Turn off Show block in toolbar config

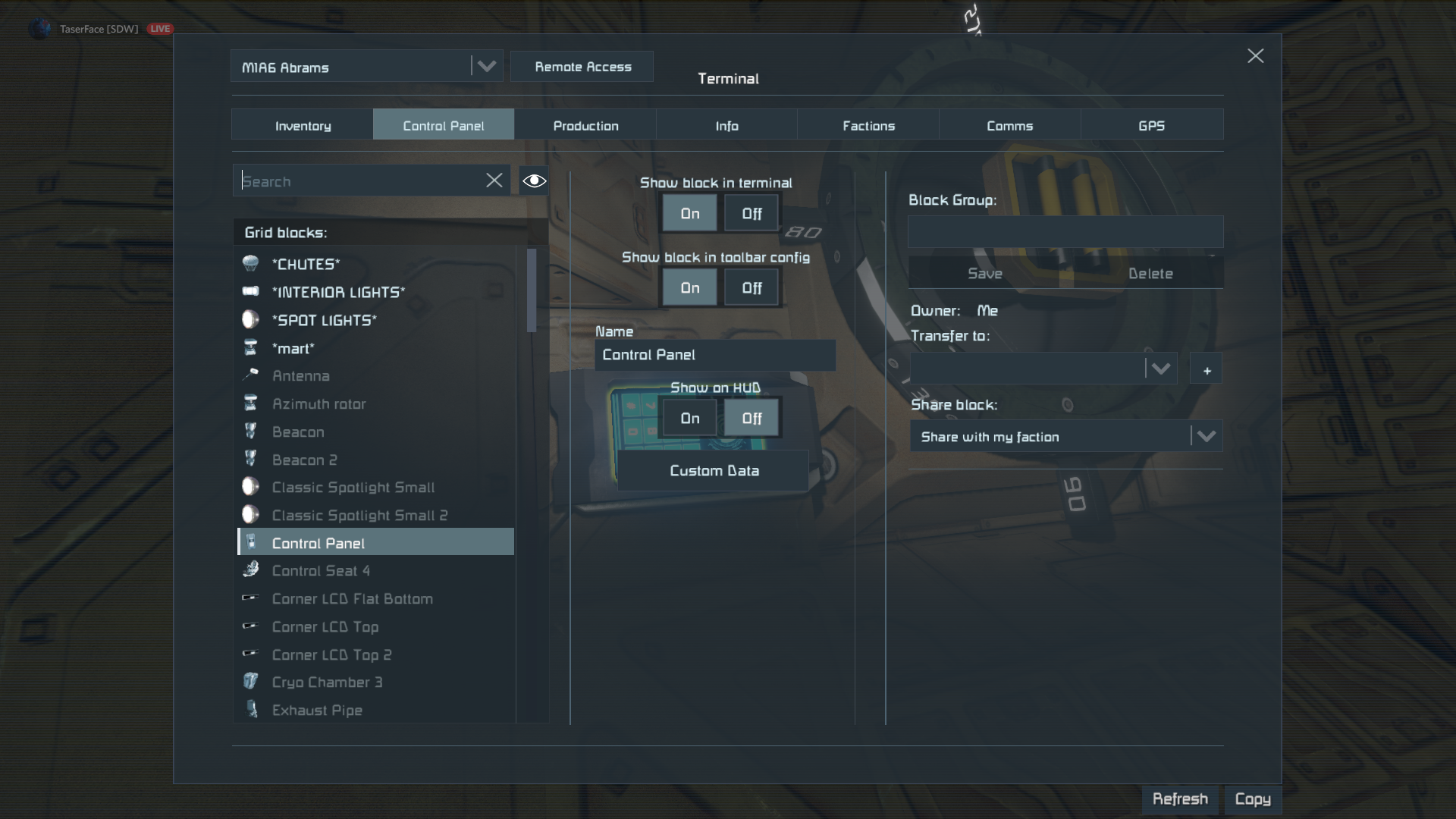[751, 288]
